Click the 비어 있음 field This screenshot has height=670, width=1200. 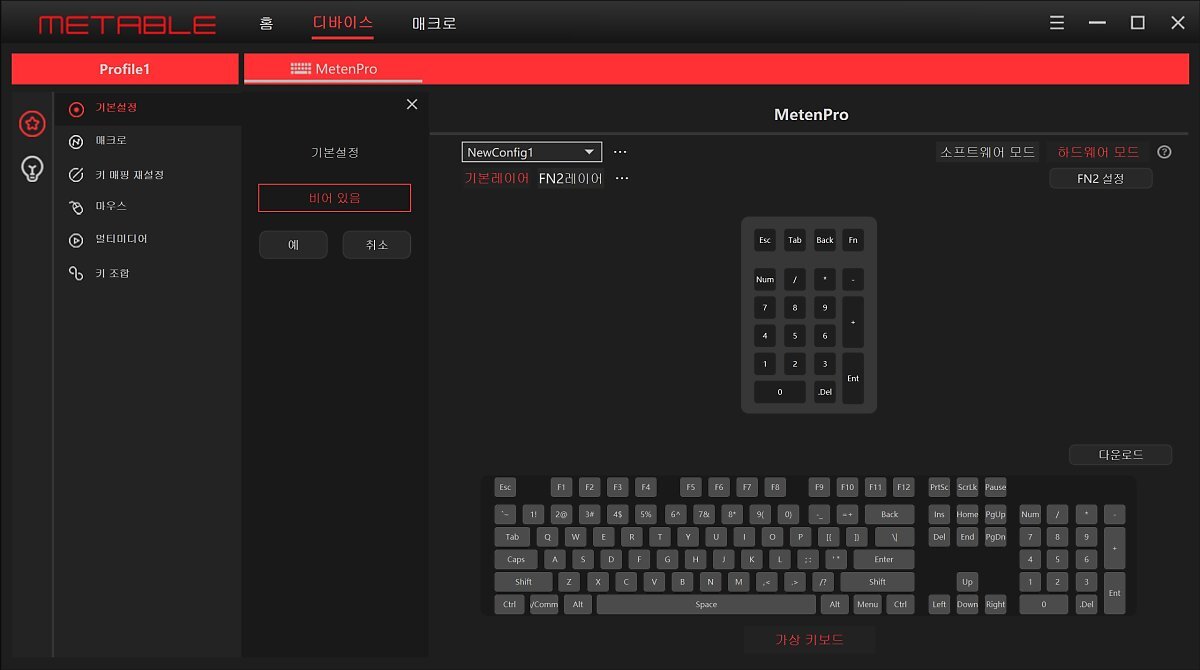[x=334, y=198]
